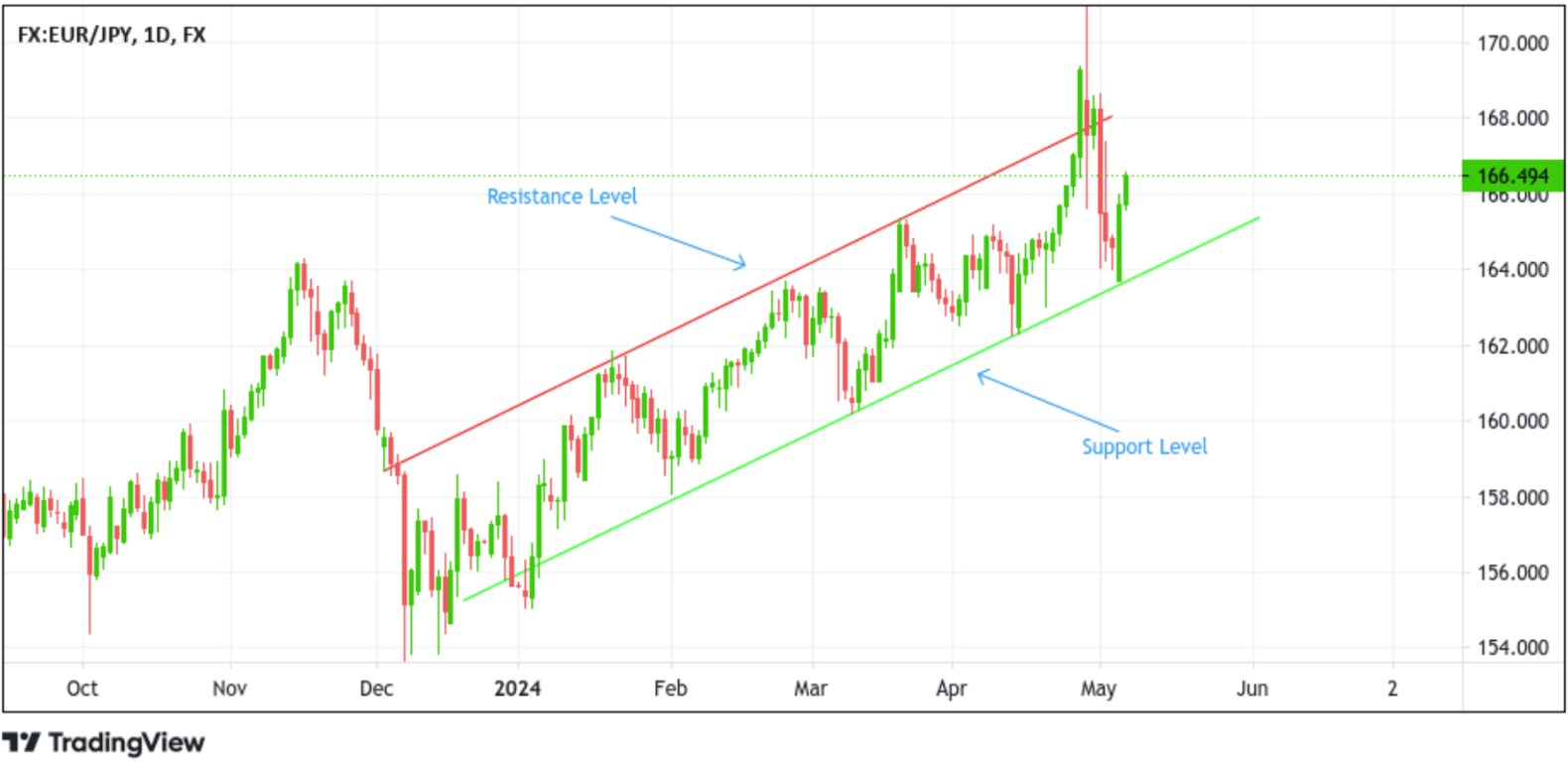Image resolution: width=1568 pixels, height=765 pixels.
Task: Click the 156.000 price axis label
Action: (1512, 573)
